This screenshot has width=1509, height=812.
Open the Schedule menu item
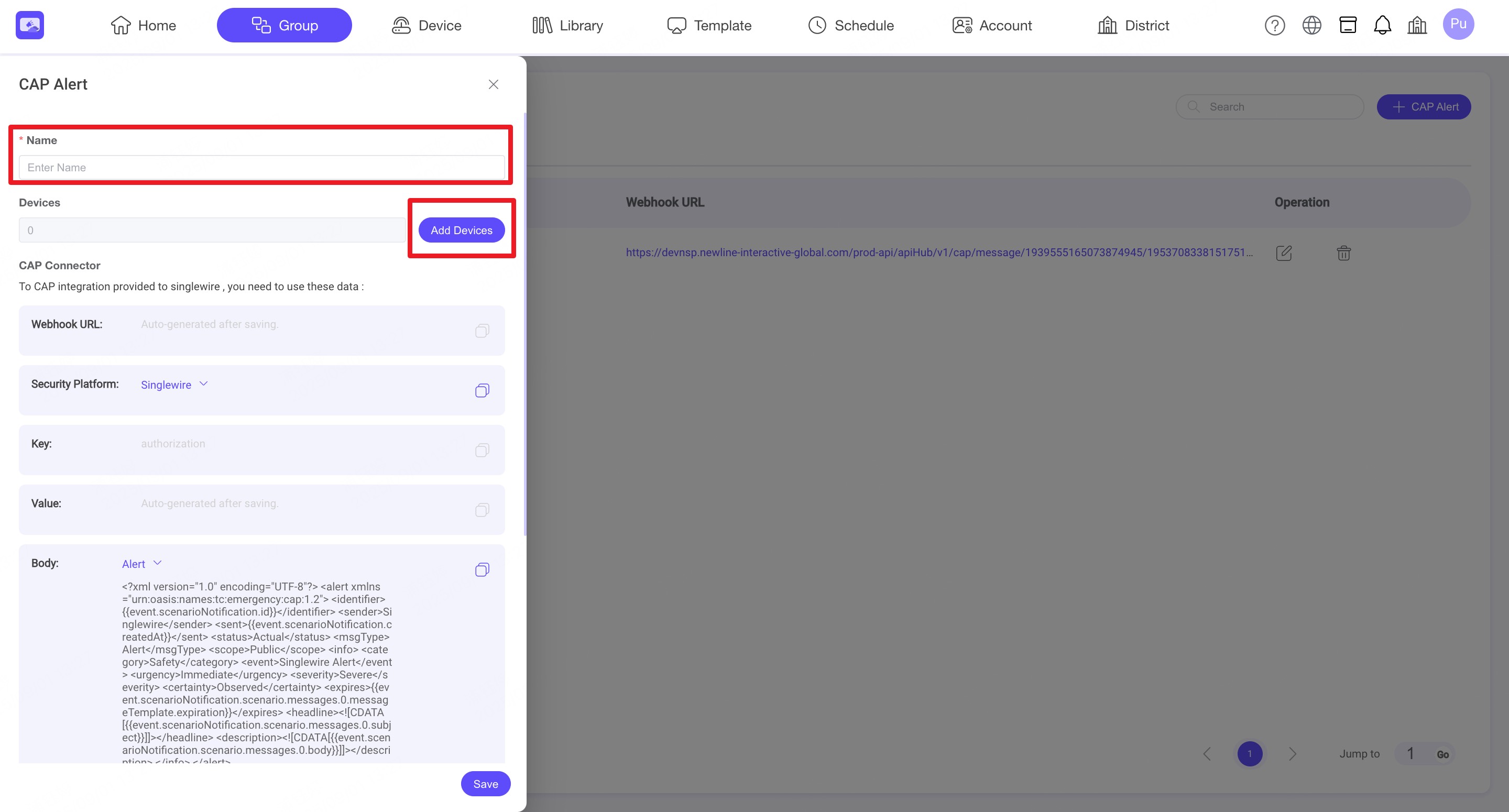click(850, 25)
